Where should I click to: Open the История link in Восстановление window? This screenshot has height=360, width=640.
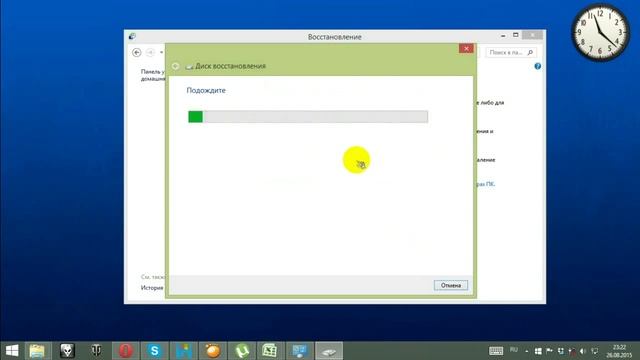point(152,288)
